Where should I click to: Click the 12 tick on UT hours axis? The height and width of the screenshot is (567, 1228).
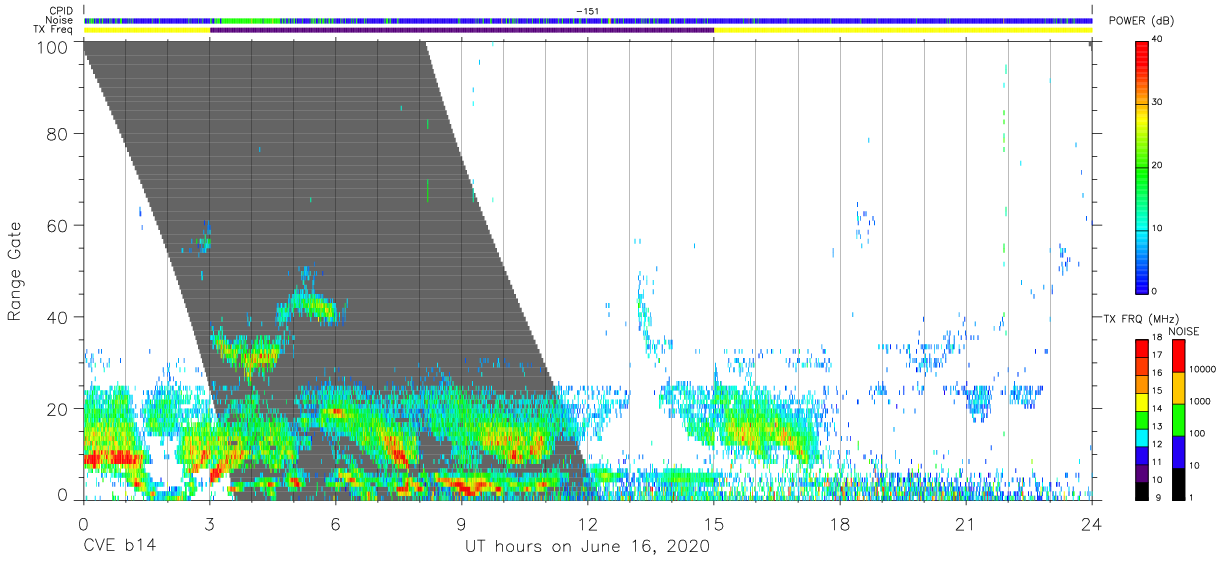pyautogui.click(x=588, y=523)
